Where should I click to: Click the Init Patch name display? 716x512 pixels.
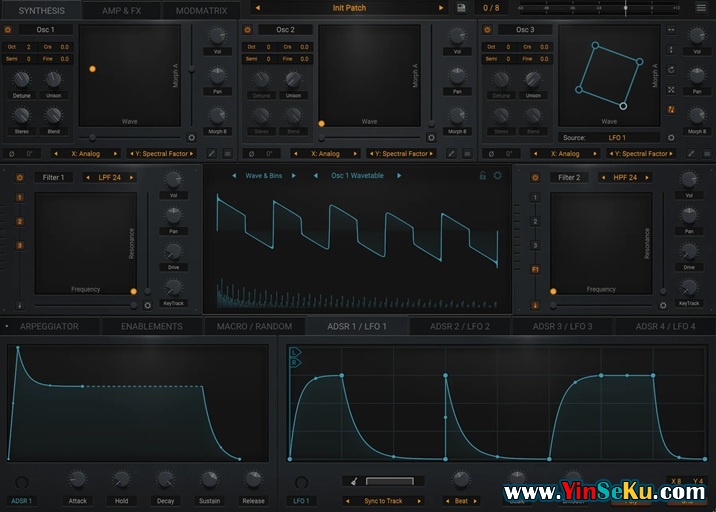point(349,8)
